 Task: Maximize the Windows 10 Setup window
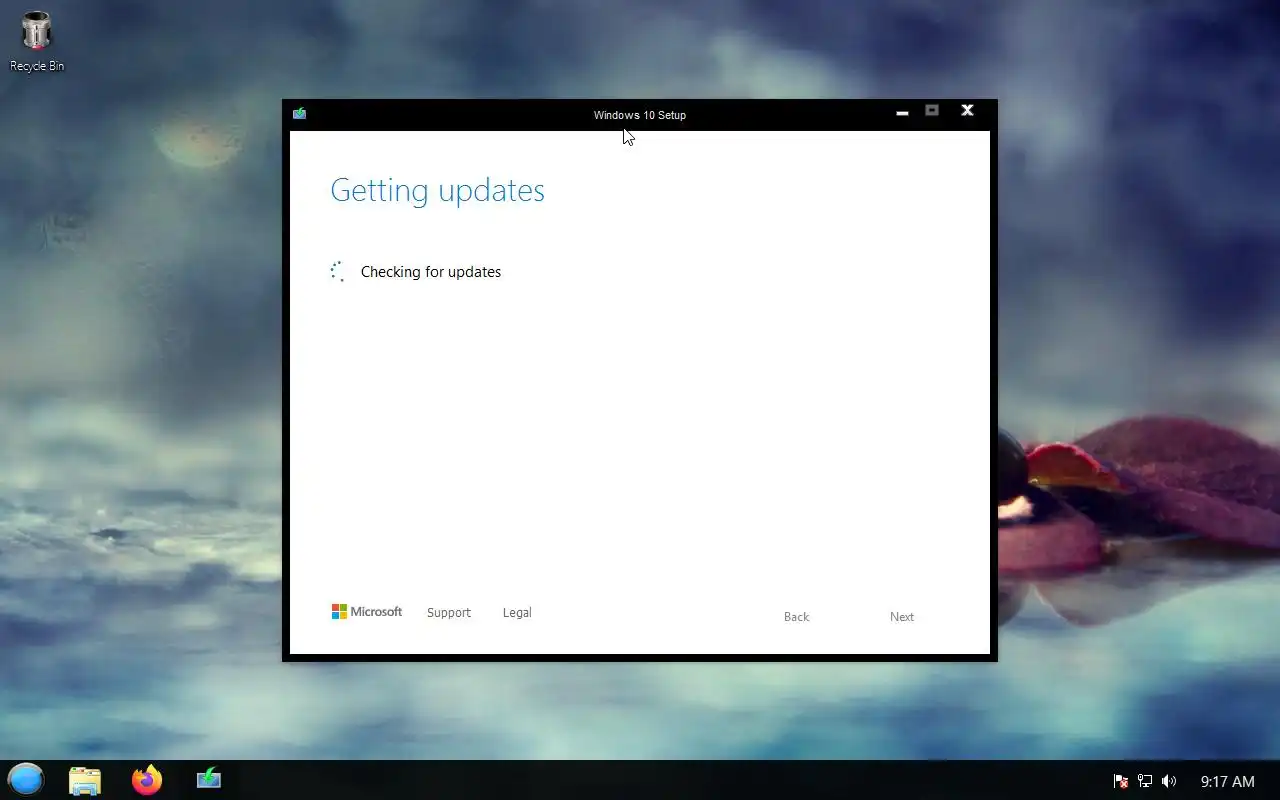click(932, 111)
